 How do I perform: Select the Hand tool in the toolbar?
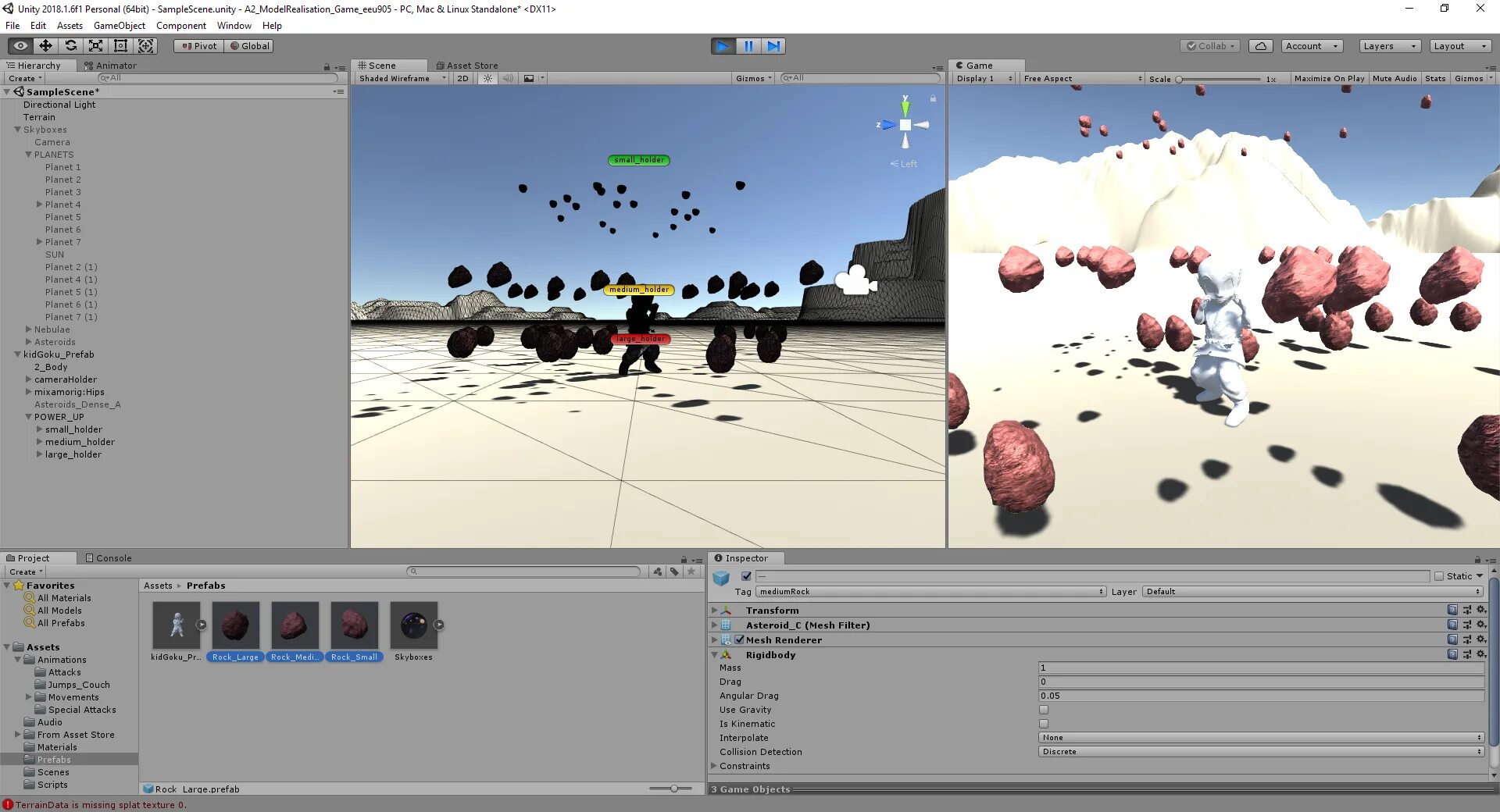click(x=21, y=46)
